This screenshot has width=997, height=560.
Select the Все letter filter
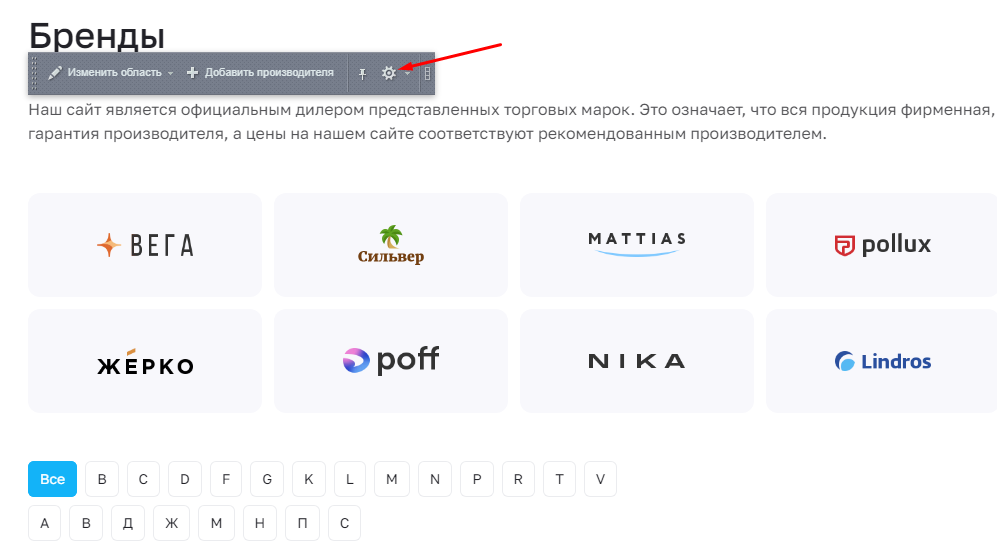[52, 479]
